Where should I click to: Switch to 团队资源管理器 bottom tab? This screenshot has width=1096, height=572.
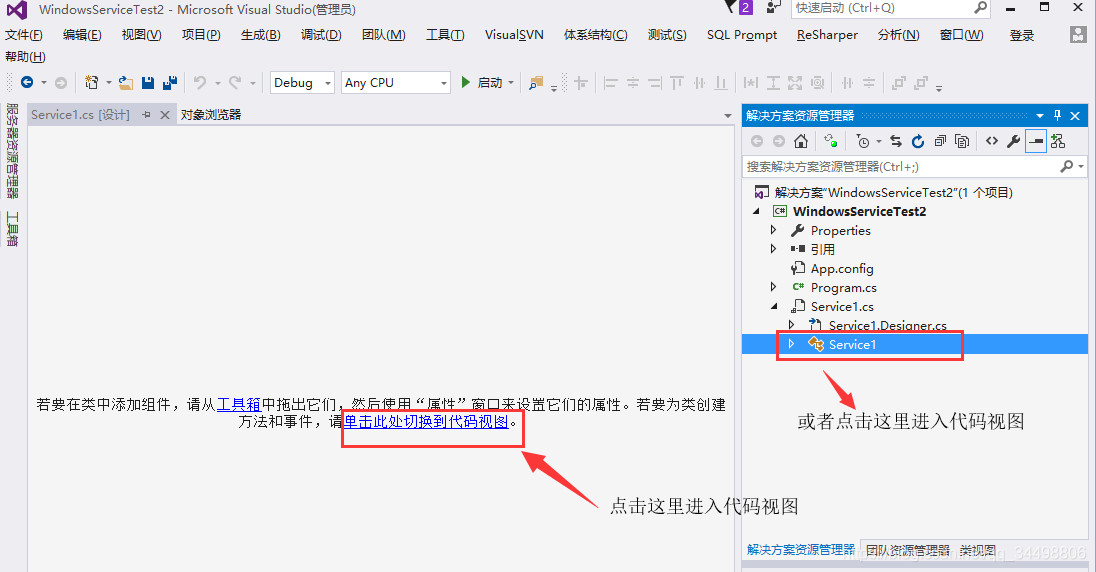908,550
